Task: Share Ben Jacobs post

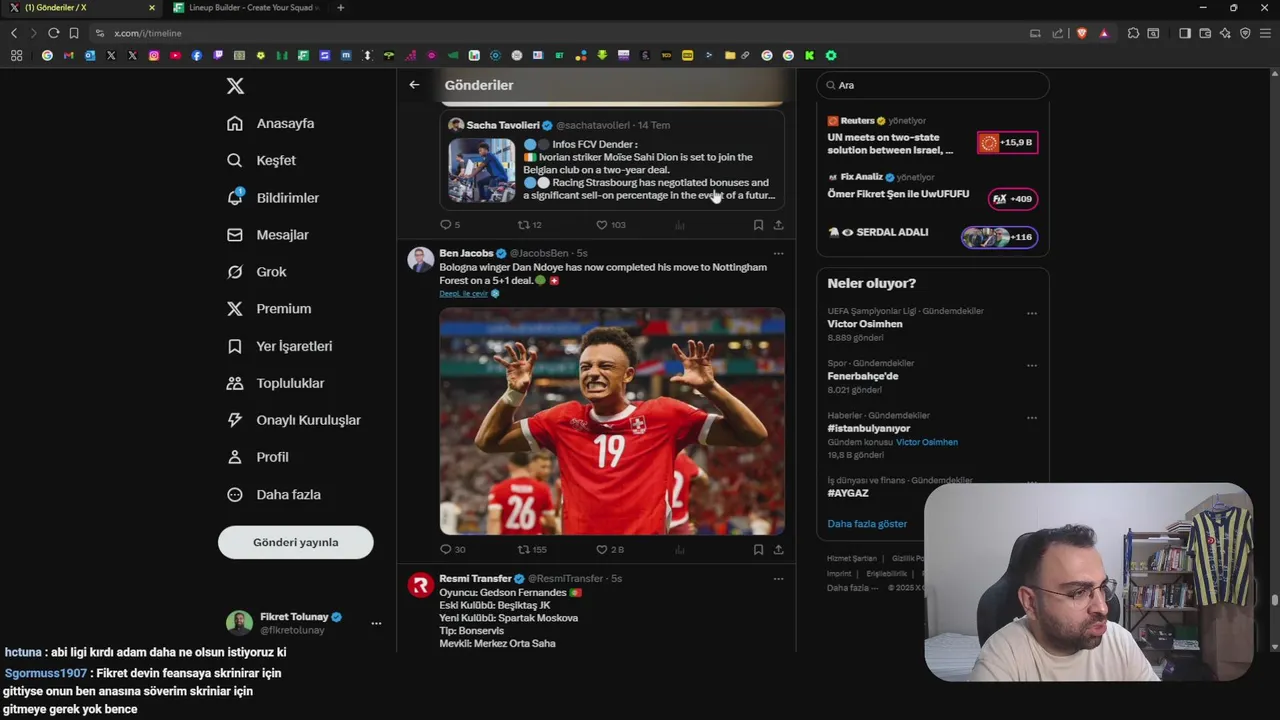Action: [x=778, y=549]
